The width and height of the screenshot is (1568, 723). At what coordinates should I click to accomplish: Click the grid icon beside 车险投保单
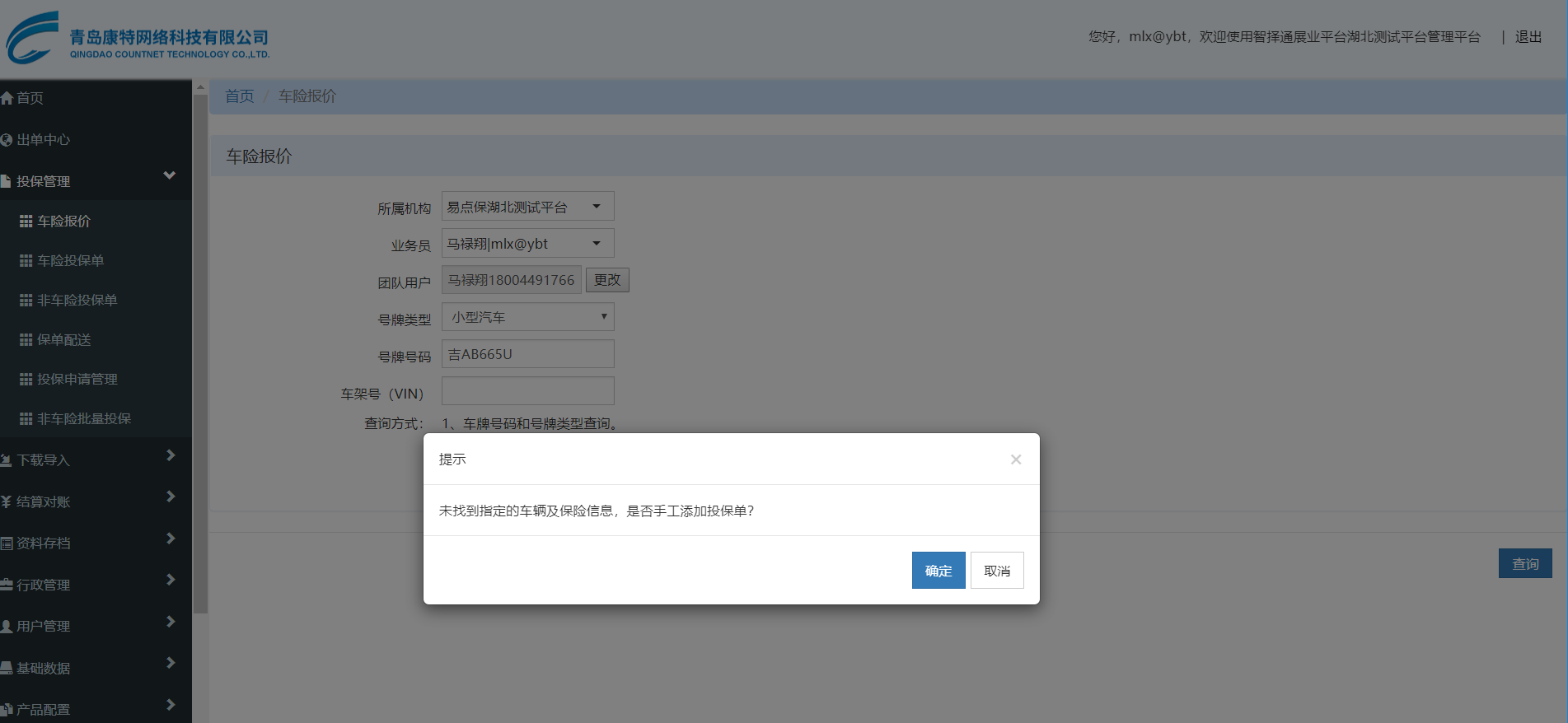point(26,261)
